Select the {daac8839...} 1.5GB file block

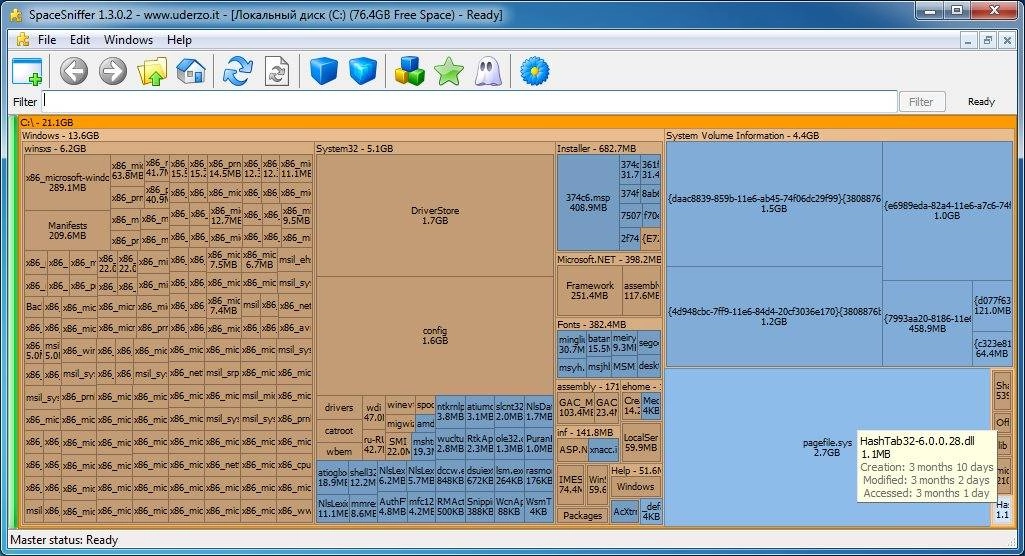(774, 203)
